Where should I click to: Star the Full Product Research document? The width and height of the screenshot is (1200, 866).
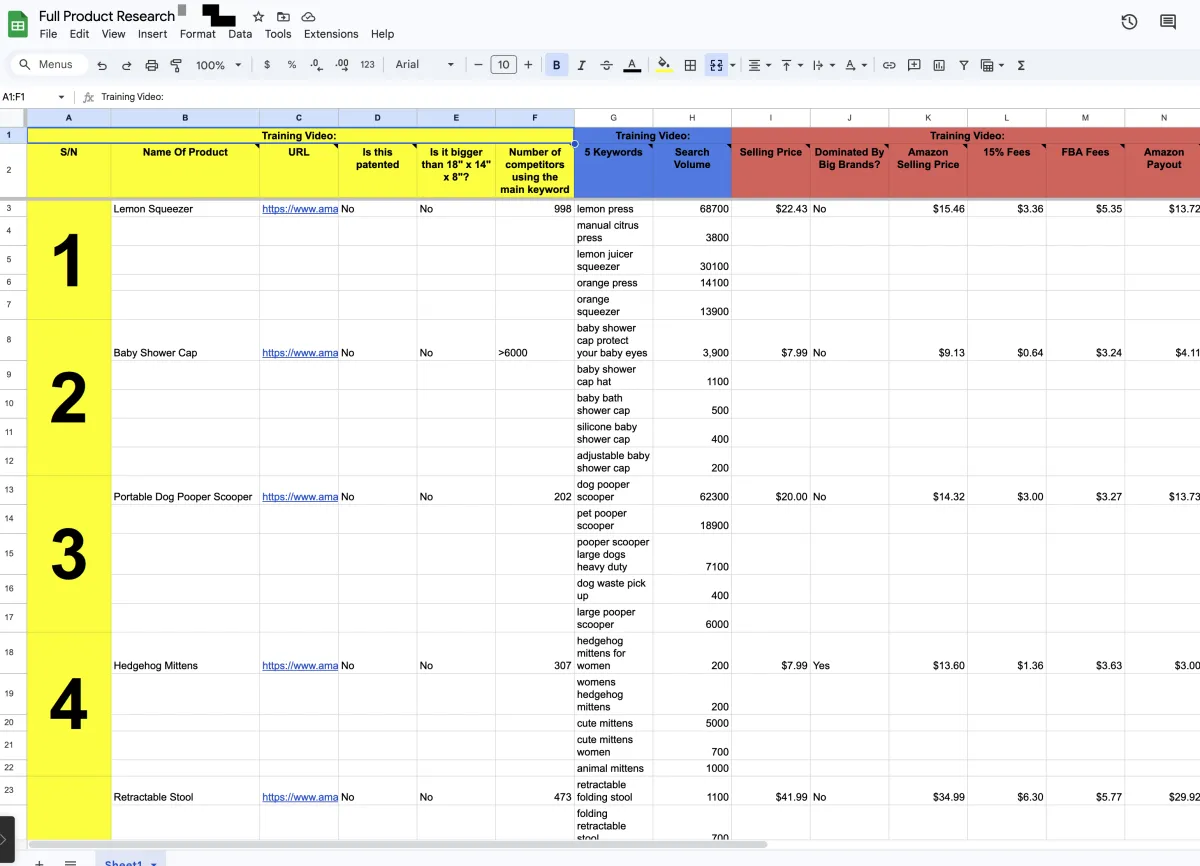pos(259,17)
